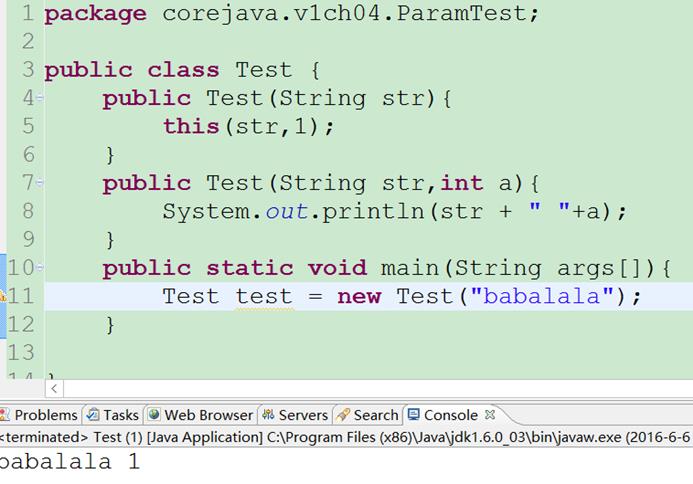Switch to the Servers tab
The width and height of the screenshot is (693, 484).
click(295, 415)
